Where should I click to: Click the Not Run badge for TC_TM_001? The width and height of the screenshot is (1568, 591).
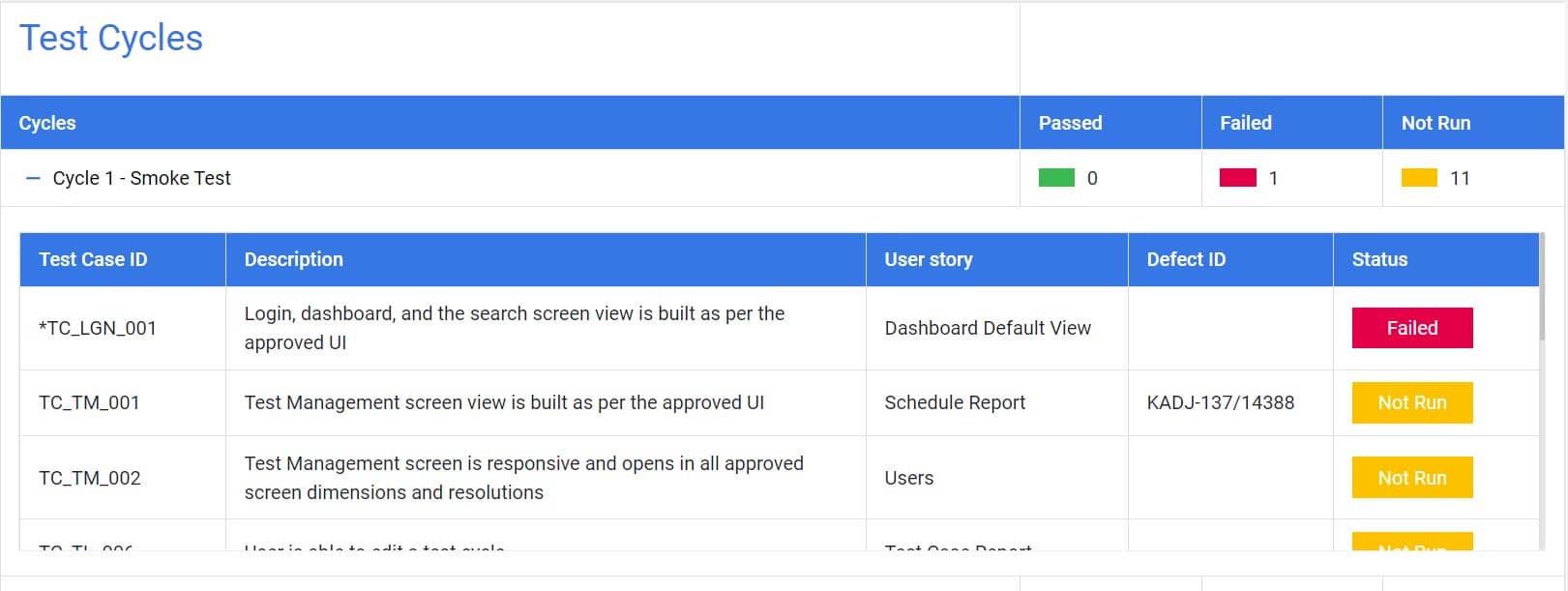coord(1411,402)
